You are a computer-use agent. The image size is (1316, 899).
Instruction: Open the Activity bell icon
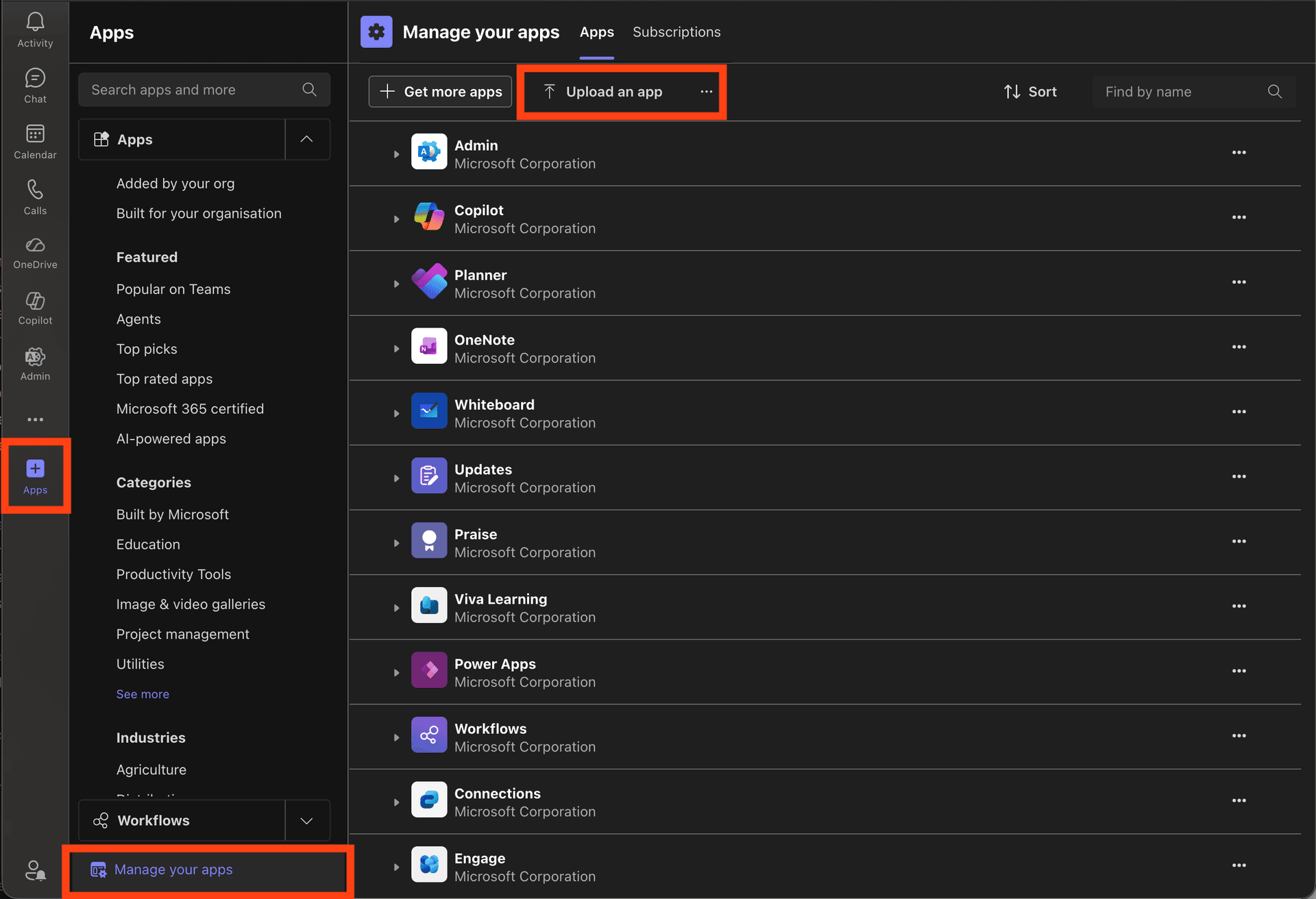tap(35, 23)
